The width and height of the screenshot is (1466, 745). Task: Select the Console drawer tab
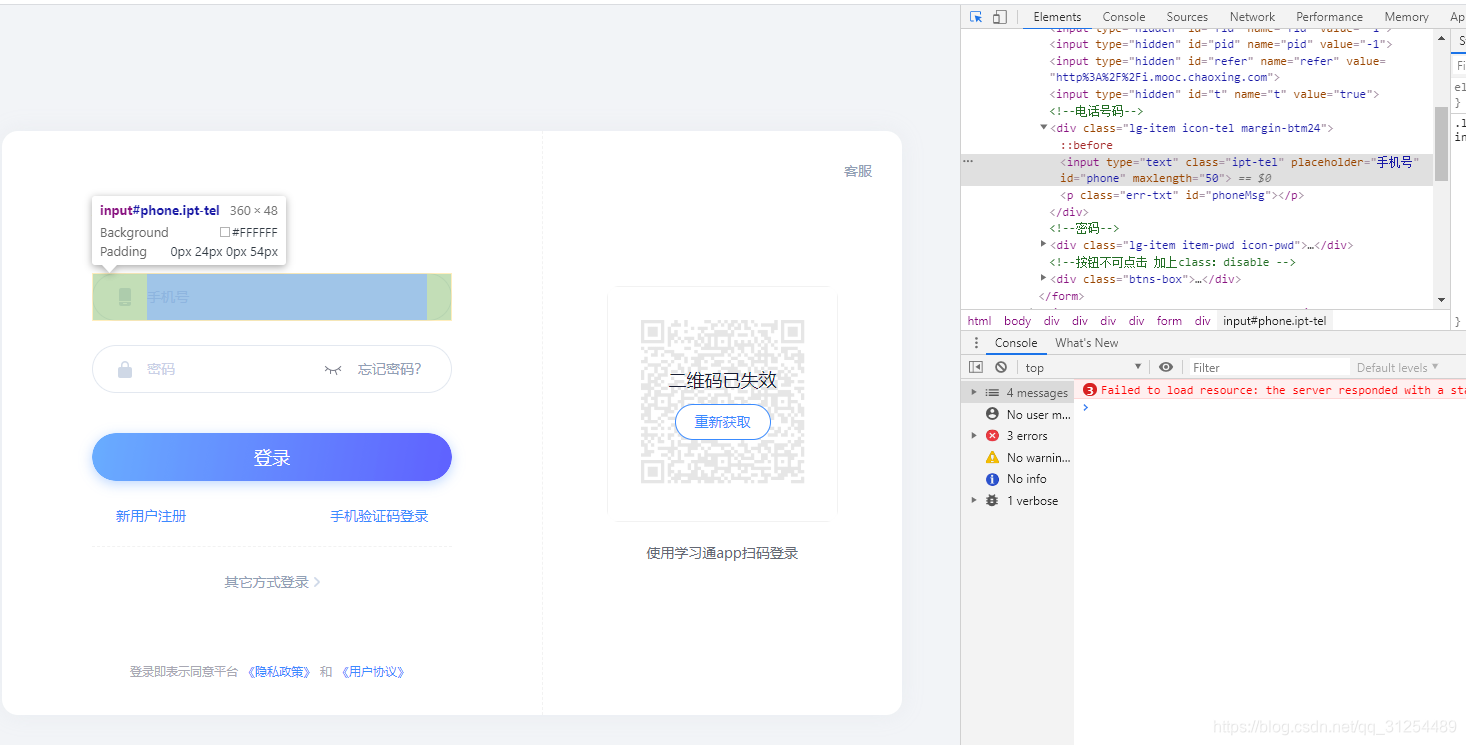[1015, 343]
